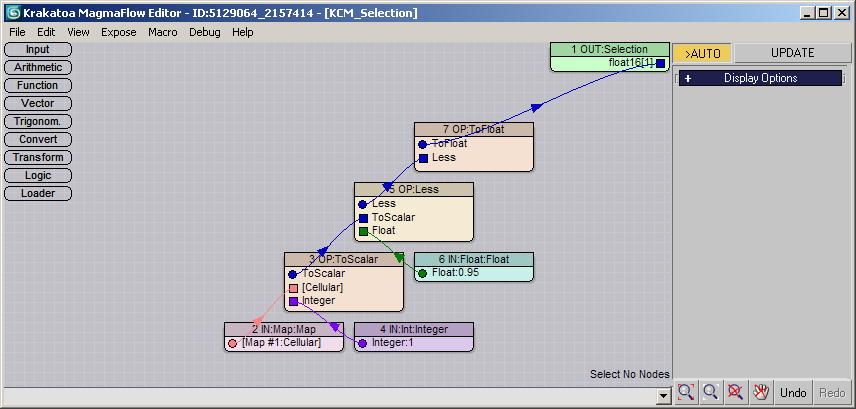
Task: Click the Float:0.95 value text
Action: click(455, 272)
